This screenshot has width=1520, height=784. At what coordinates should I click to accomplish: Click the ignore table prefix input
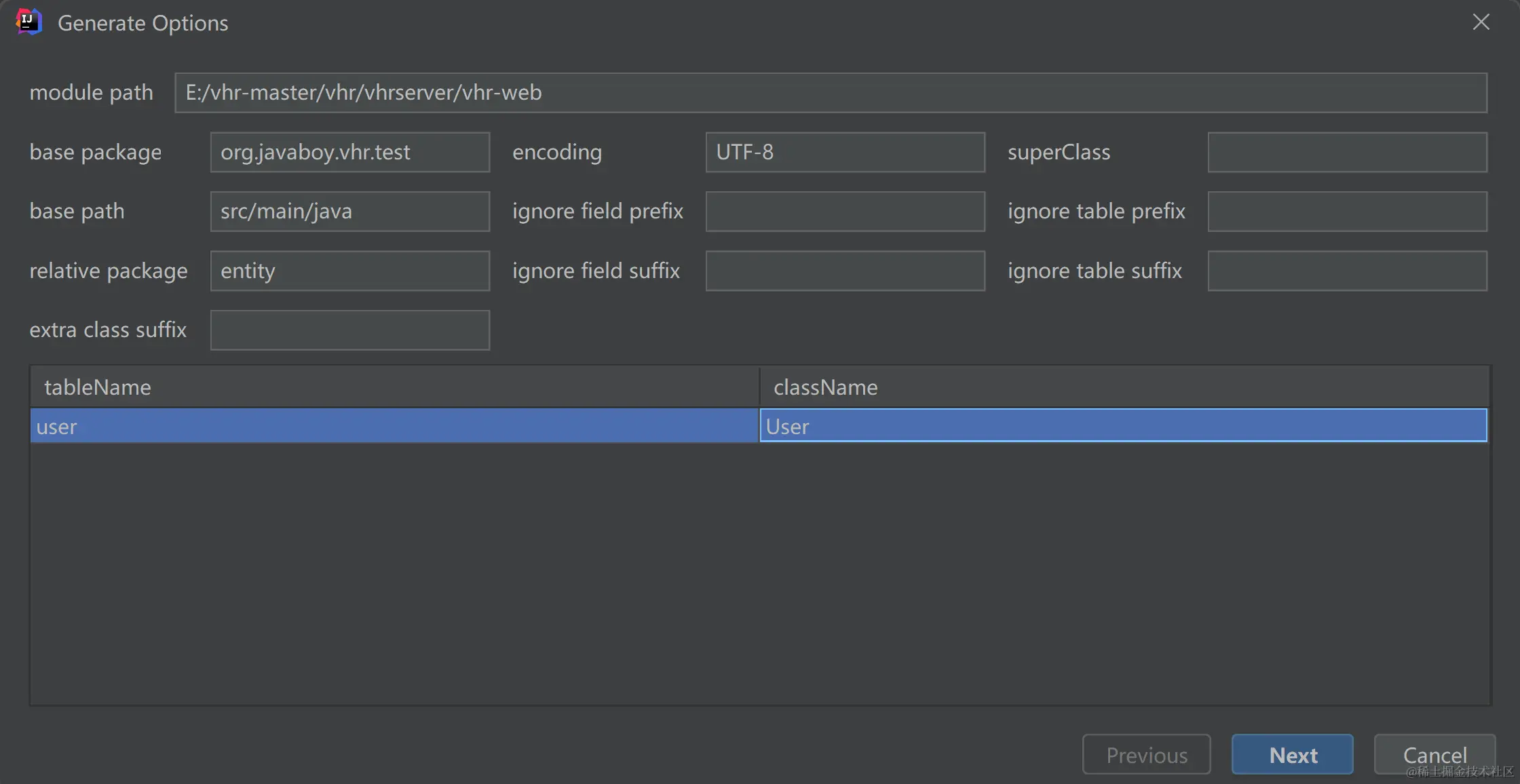point(1347,212)
